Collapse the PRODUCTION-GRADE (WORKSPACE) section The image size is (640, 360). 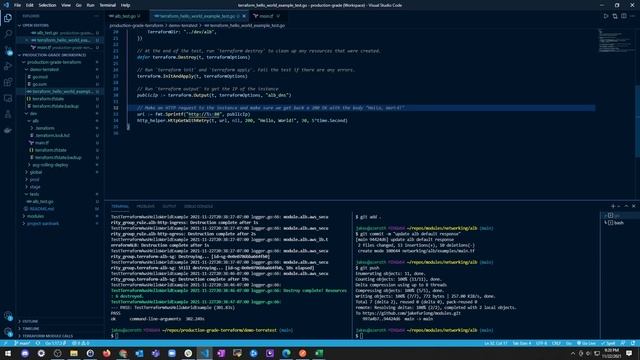click(x=54, y=55)
